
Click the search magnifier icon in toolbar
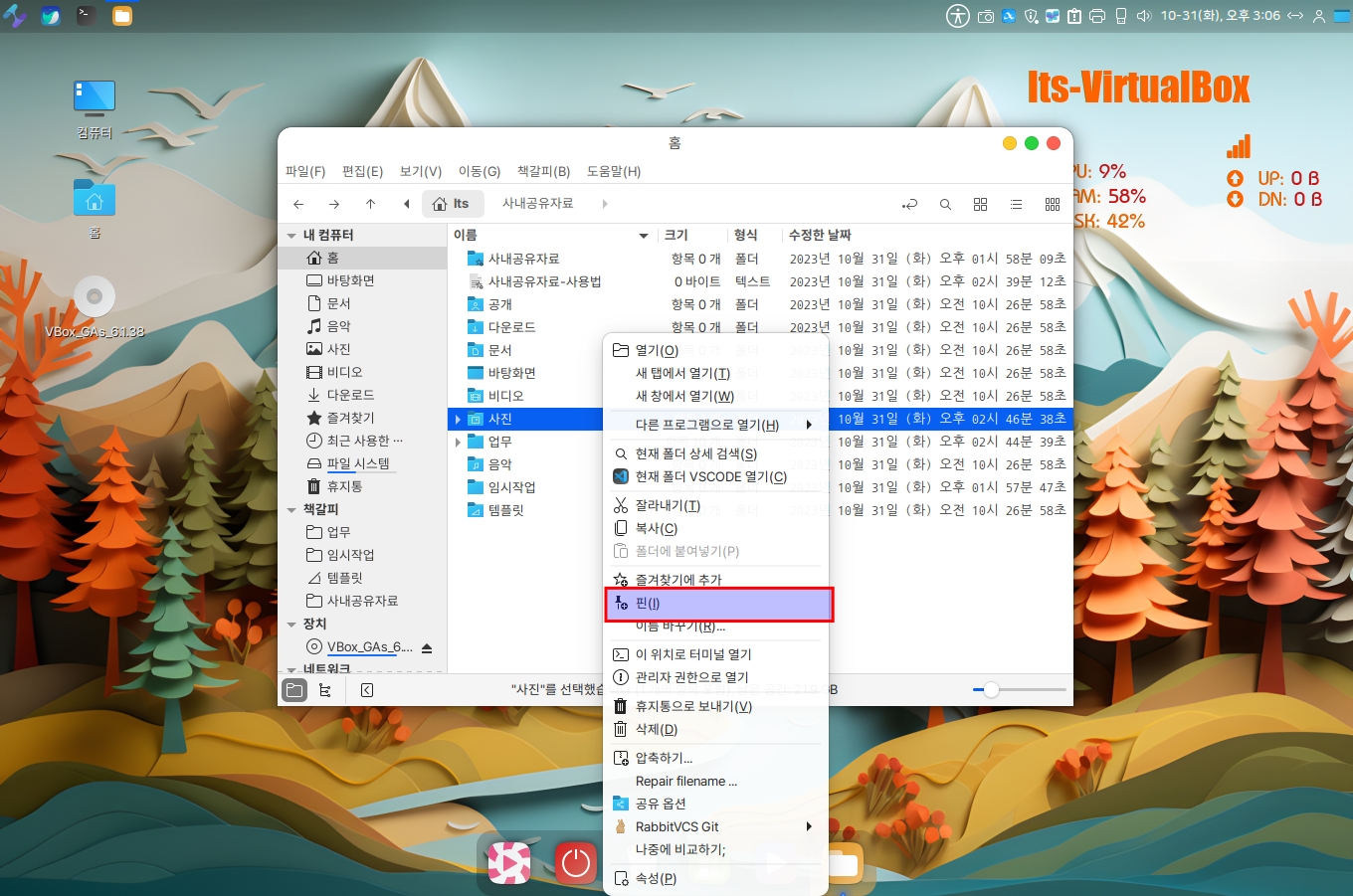(x=945, y=204)
